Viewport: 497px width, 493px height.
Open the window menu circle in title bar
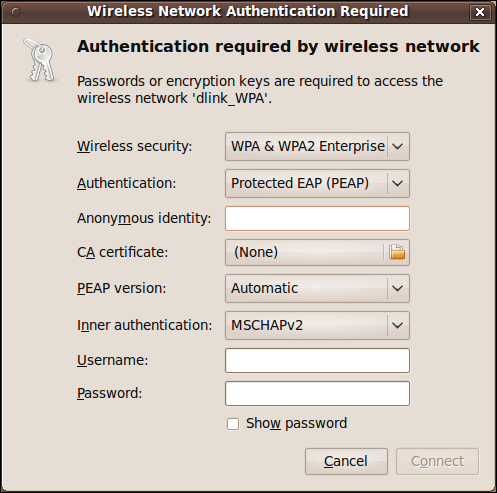tap(16, 12)
